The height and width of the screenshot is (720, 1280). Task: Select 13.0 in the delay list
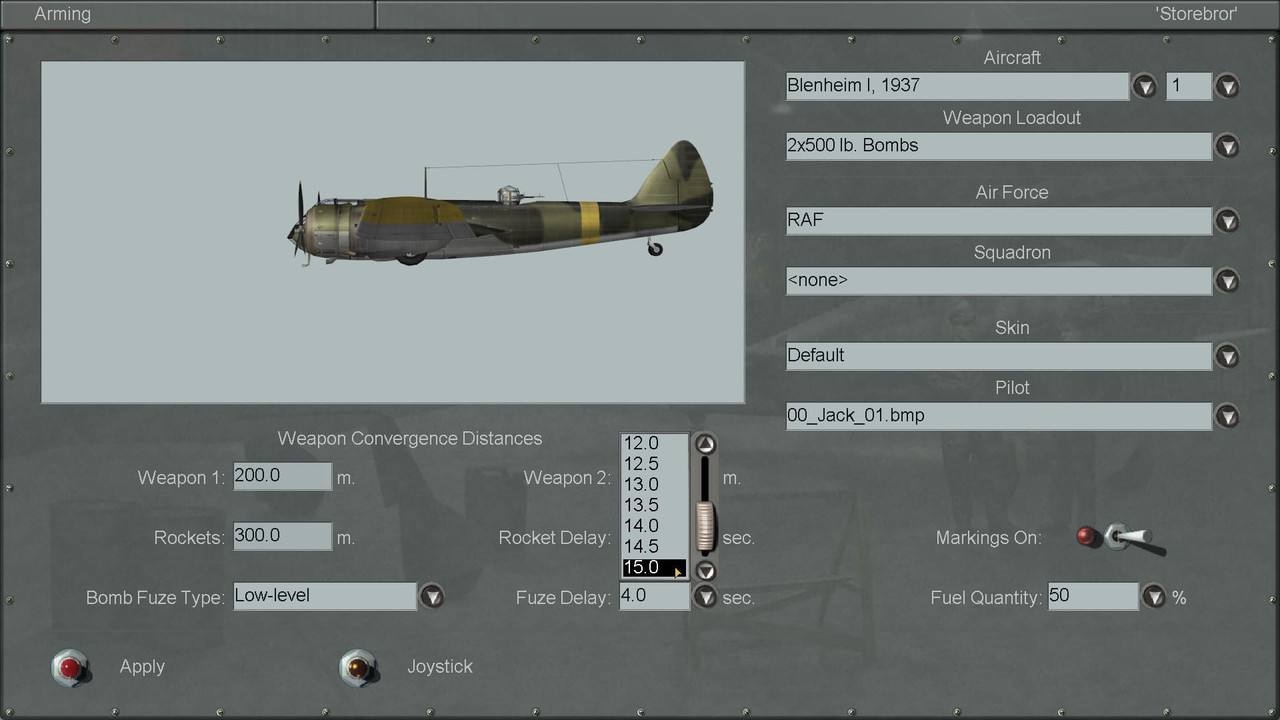[654, 485]
